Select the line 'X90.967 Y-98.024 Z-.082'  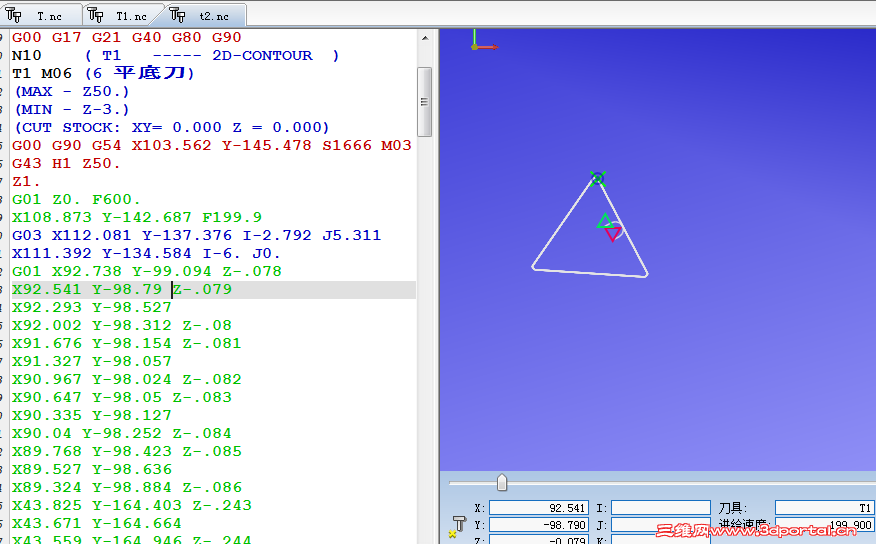pyautogui.click(x=127, y=379)
